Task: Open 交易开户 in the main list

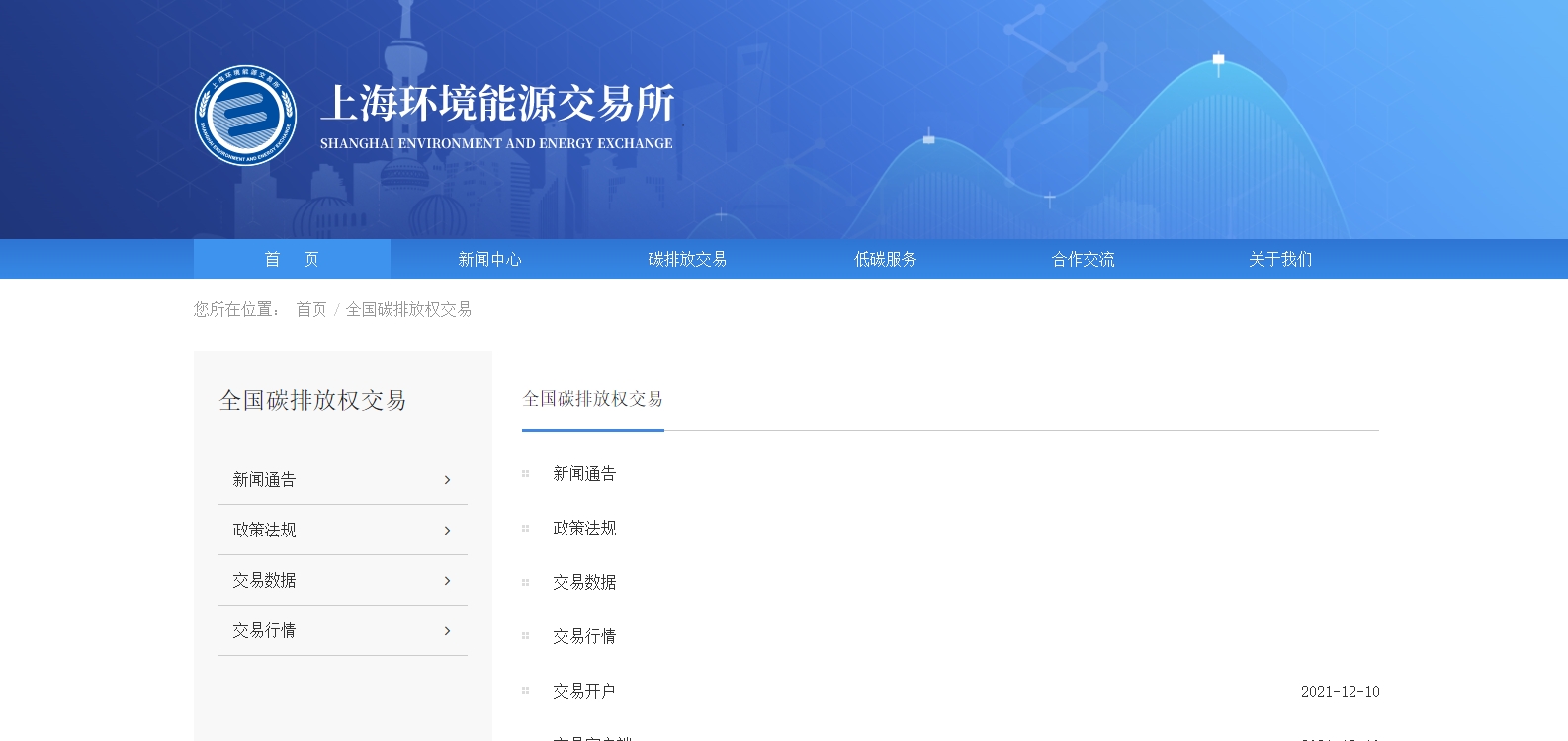Action: [x=584, y=691]
